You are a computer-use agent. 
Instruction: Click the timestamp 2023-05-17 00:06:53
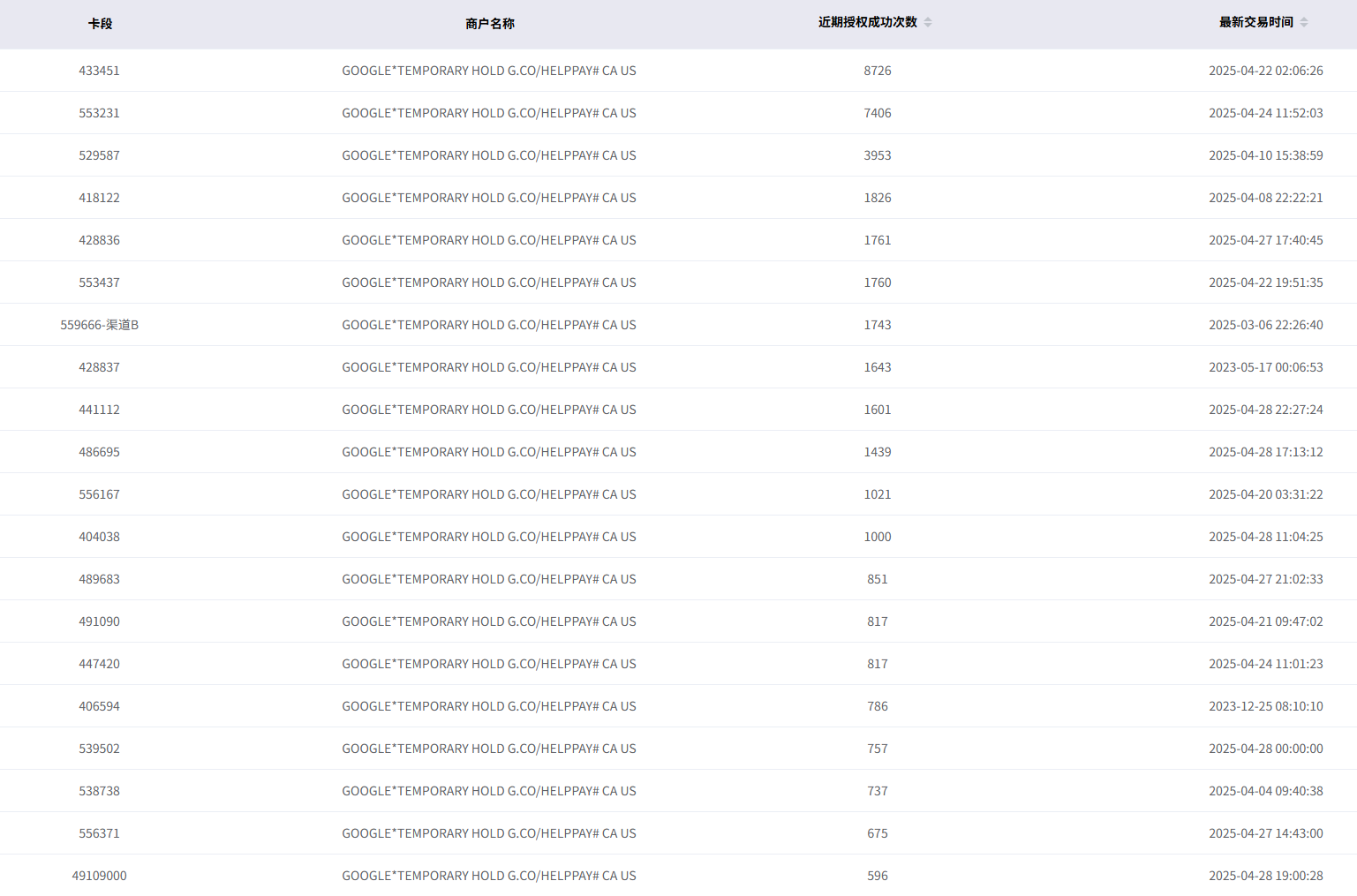click(1266, 367)
